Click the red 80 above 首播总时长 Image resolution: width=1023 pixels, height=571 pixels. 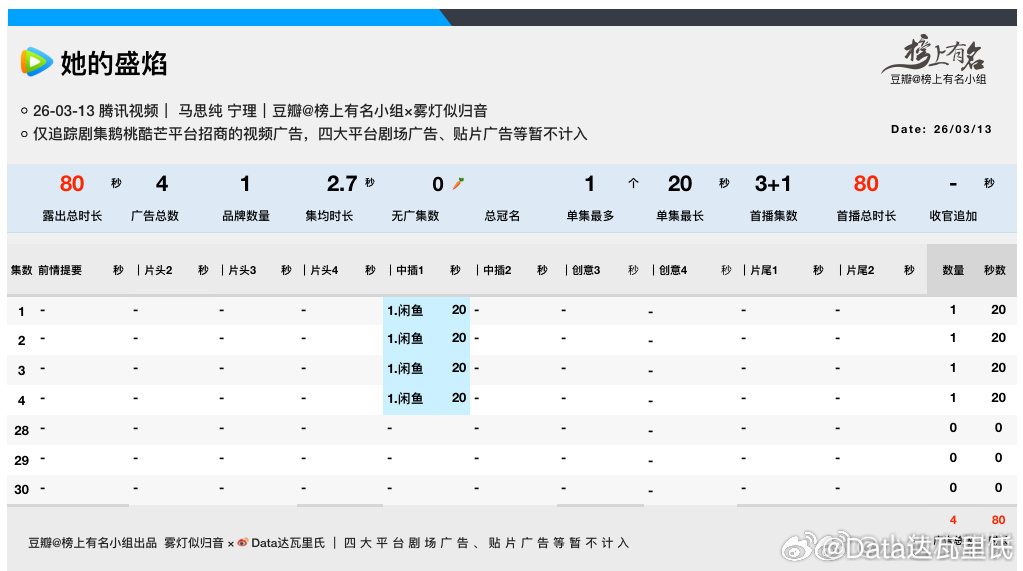coord(866,183)
